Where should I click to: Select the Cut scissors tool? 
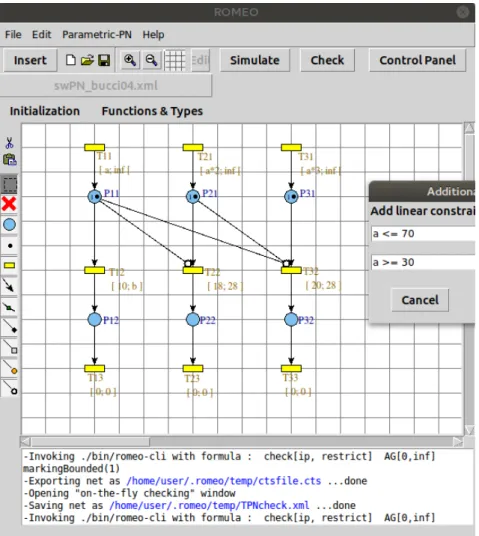pos(9,143)
